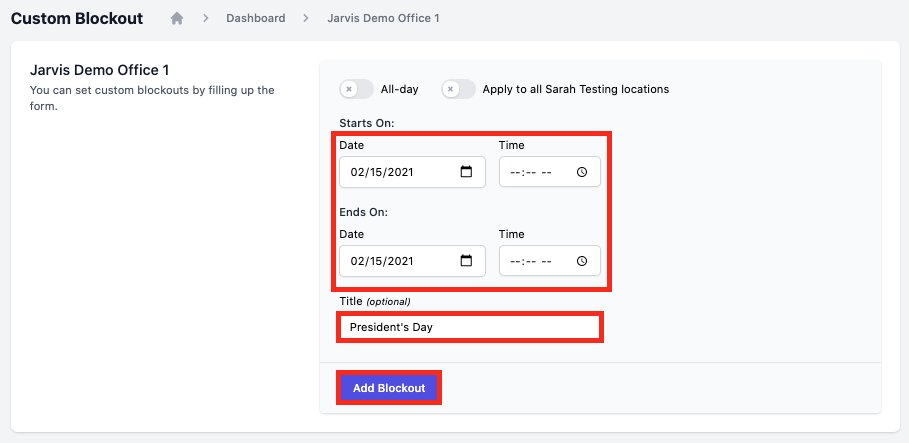Click the home icon in breadcrumb

pos(177,18)
